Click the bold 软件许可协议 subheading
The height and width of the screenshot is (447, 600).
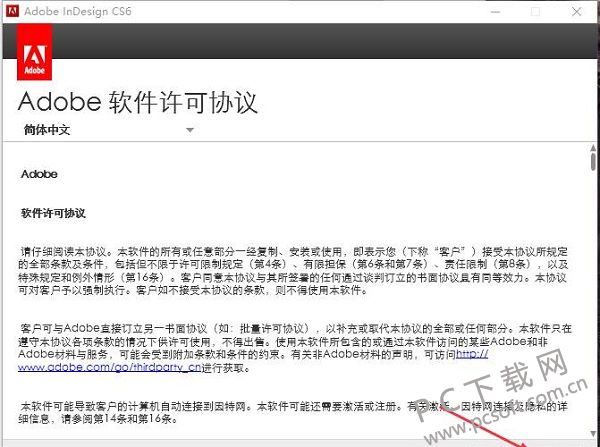pyautogui.click(x=53, y=213)
